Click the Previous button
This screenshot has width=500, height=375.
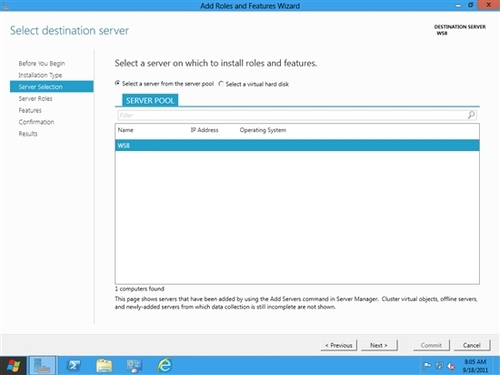[x=339, y=345]
